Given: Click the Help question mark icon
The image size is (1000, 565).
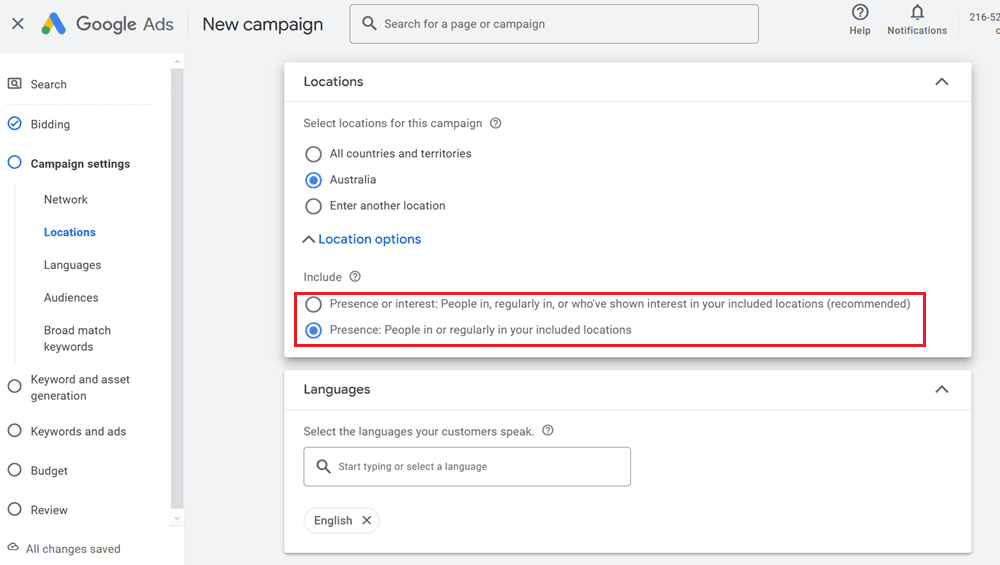Looking at the screenshot, I should [x=859, y=13].
